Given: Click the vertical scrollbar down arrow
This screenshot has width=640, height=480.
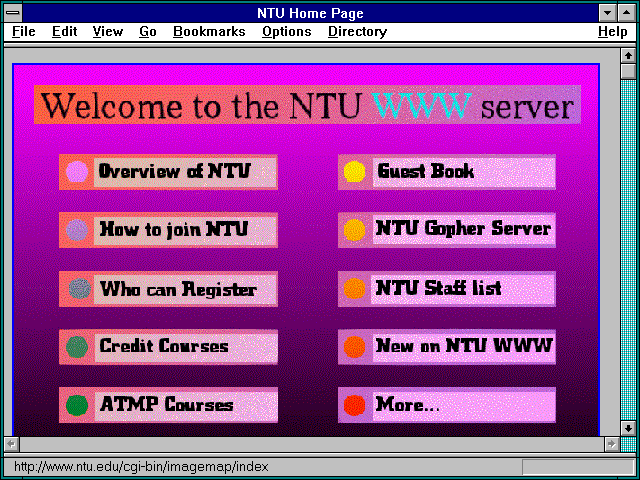Looking at the screenshot, I should coord(628,428).
